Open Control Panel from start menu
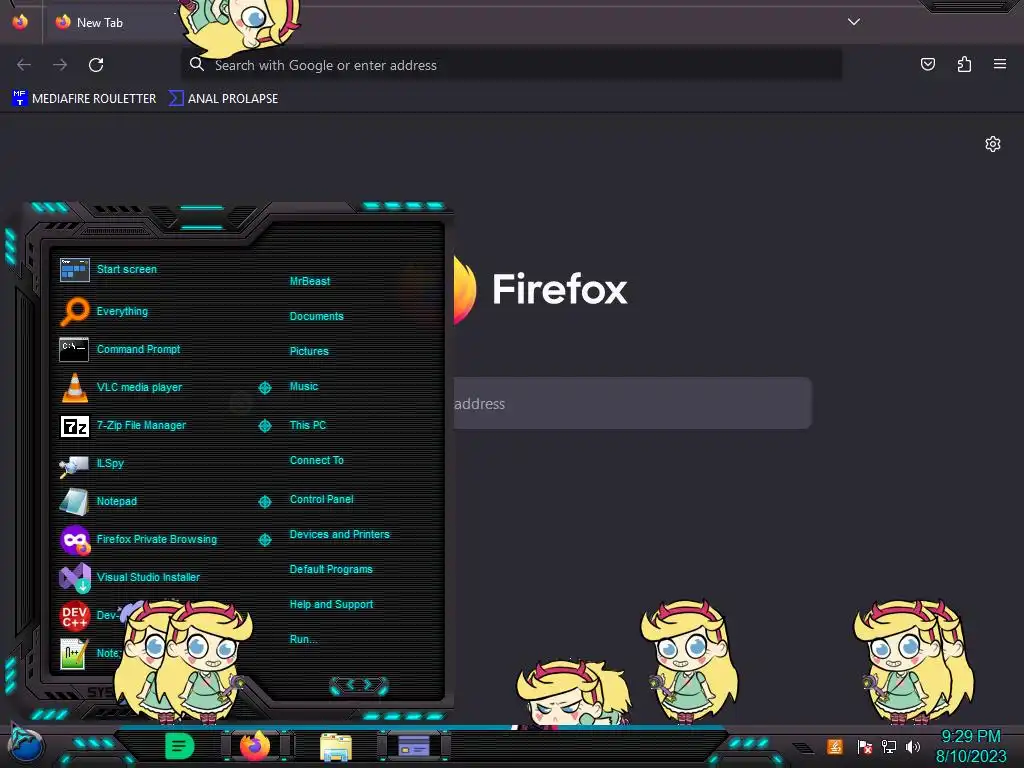 [321, 500]
